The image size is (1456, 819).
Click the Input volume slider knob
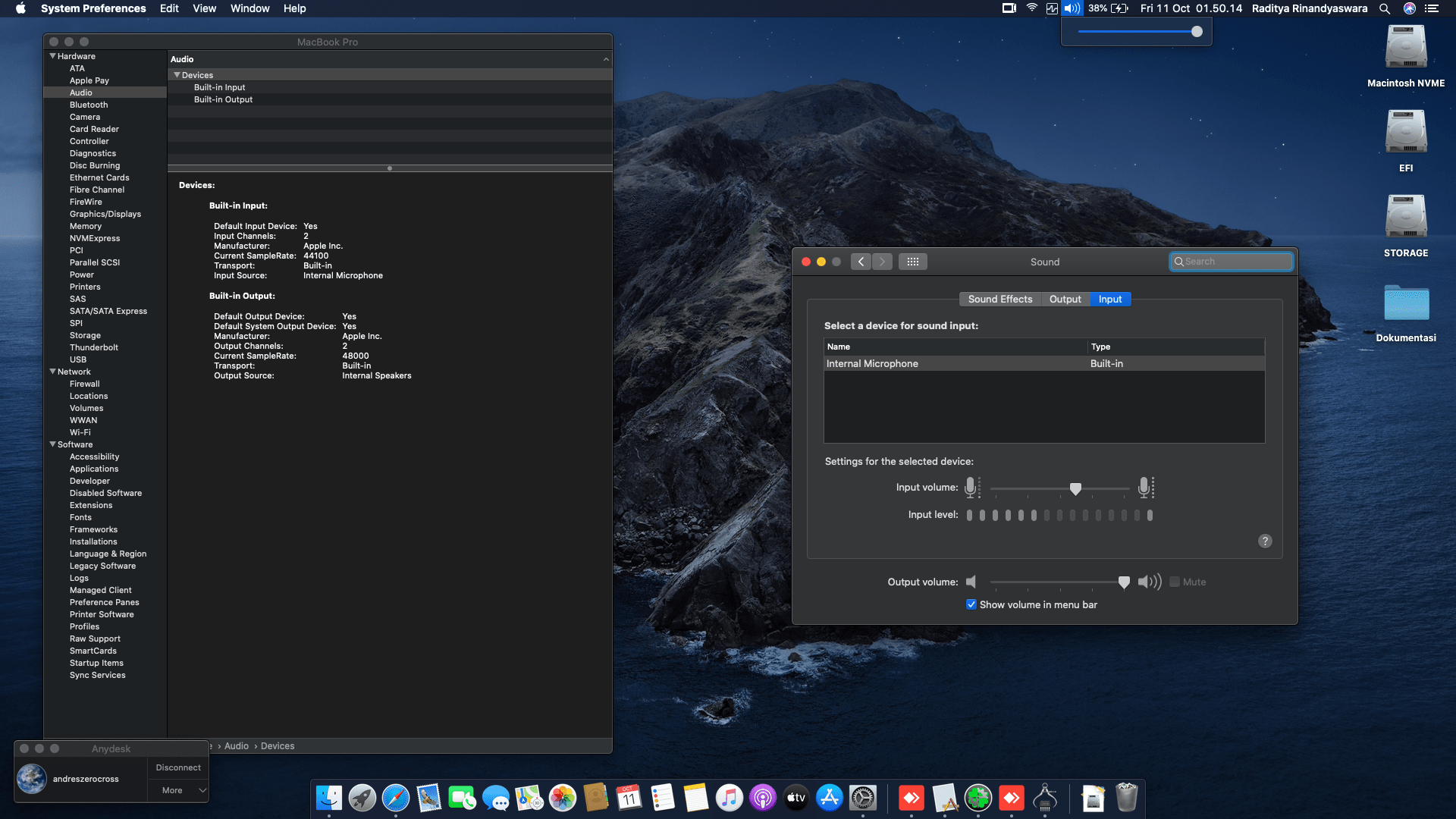point(1075,488)
